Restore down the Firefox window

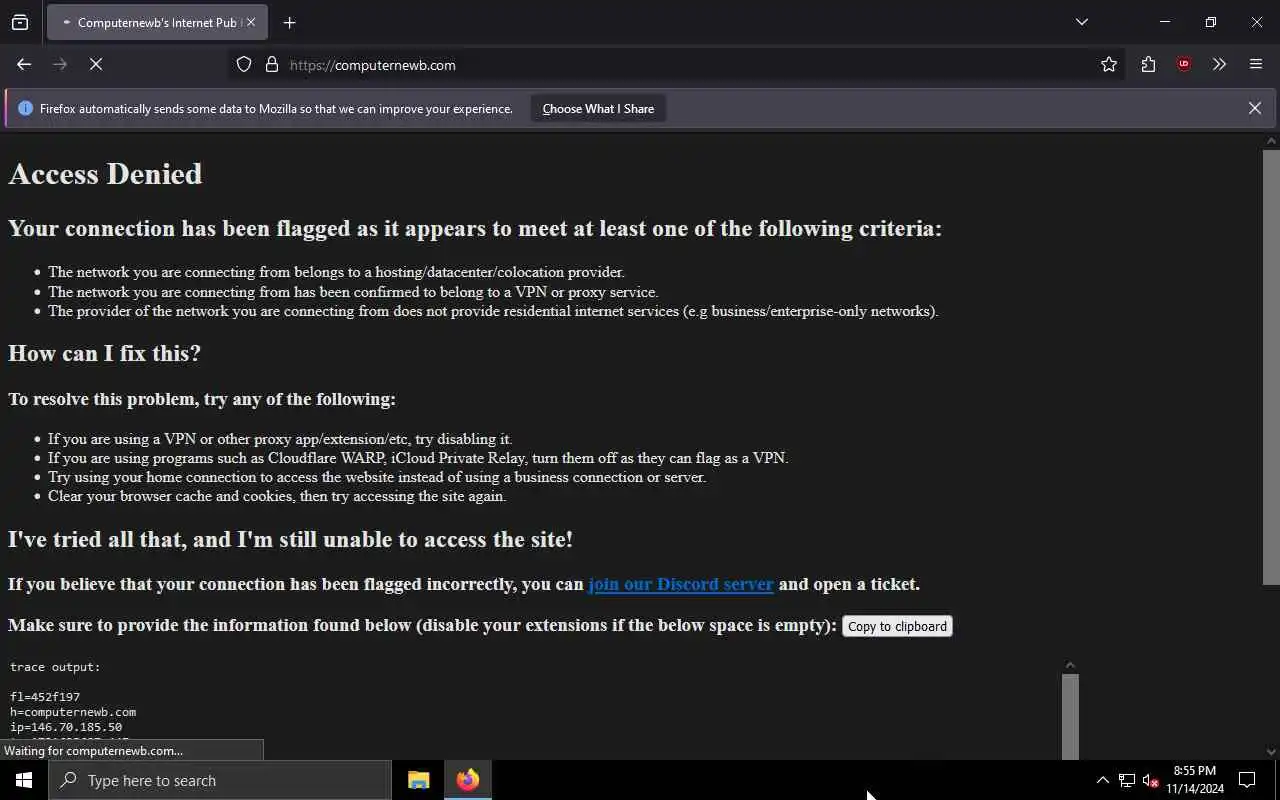[1210, 22]
